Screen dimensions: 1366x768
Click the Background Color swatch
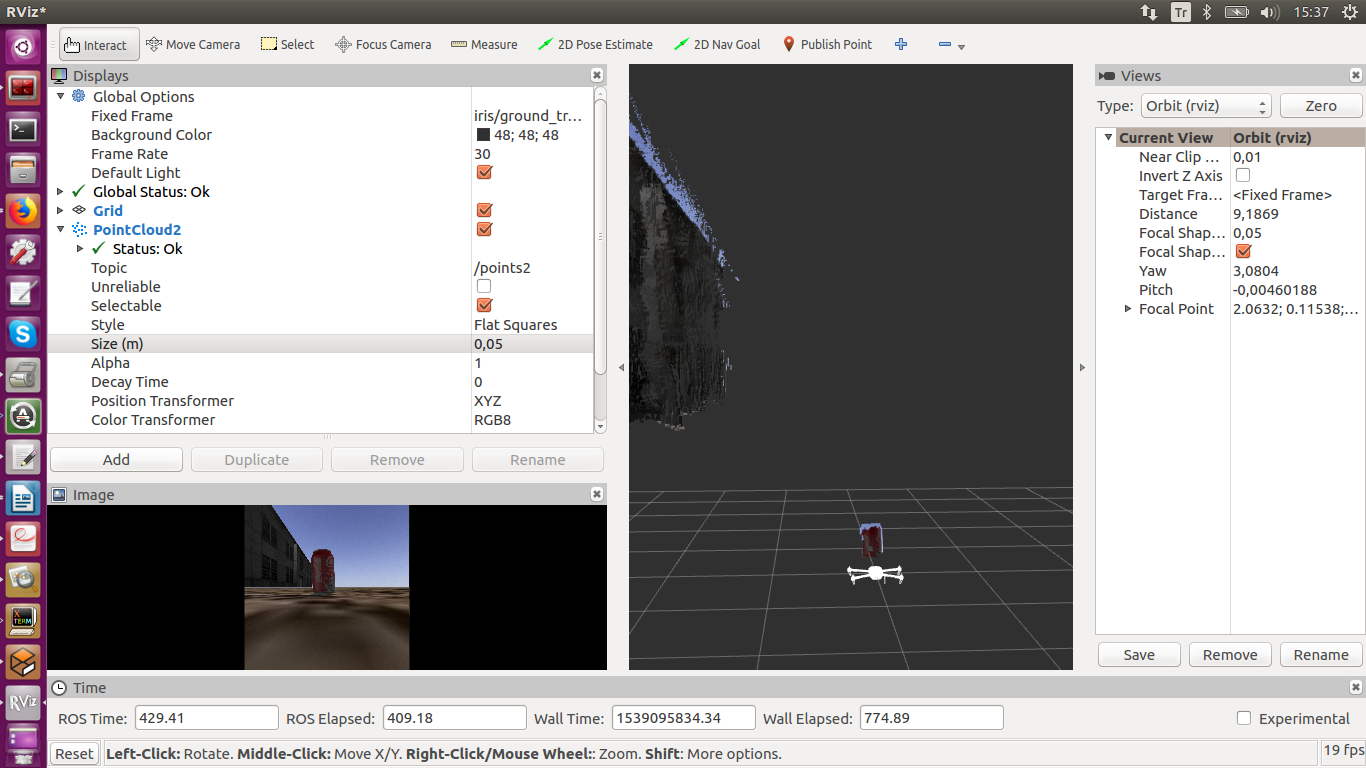[483, 135]
